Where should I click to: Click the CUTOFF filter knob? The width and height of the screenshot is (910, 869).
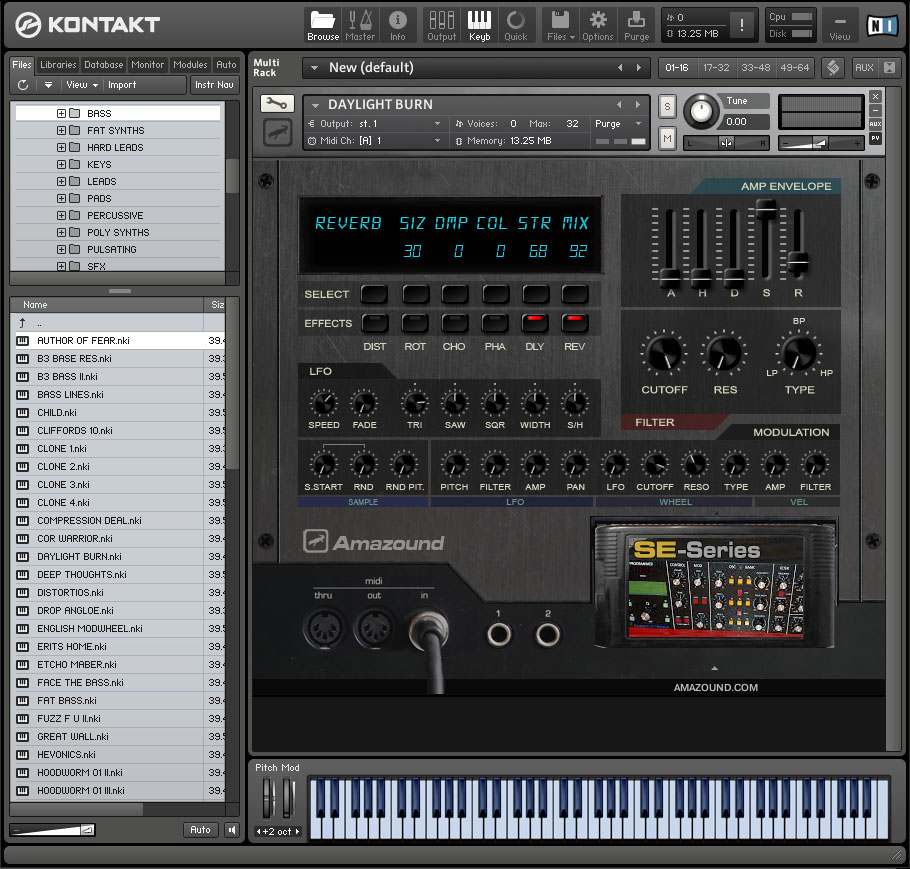(665, 353)
